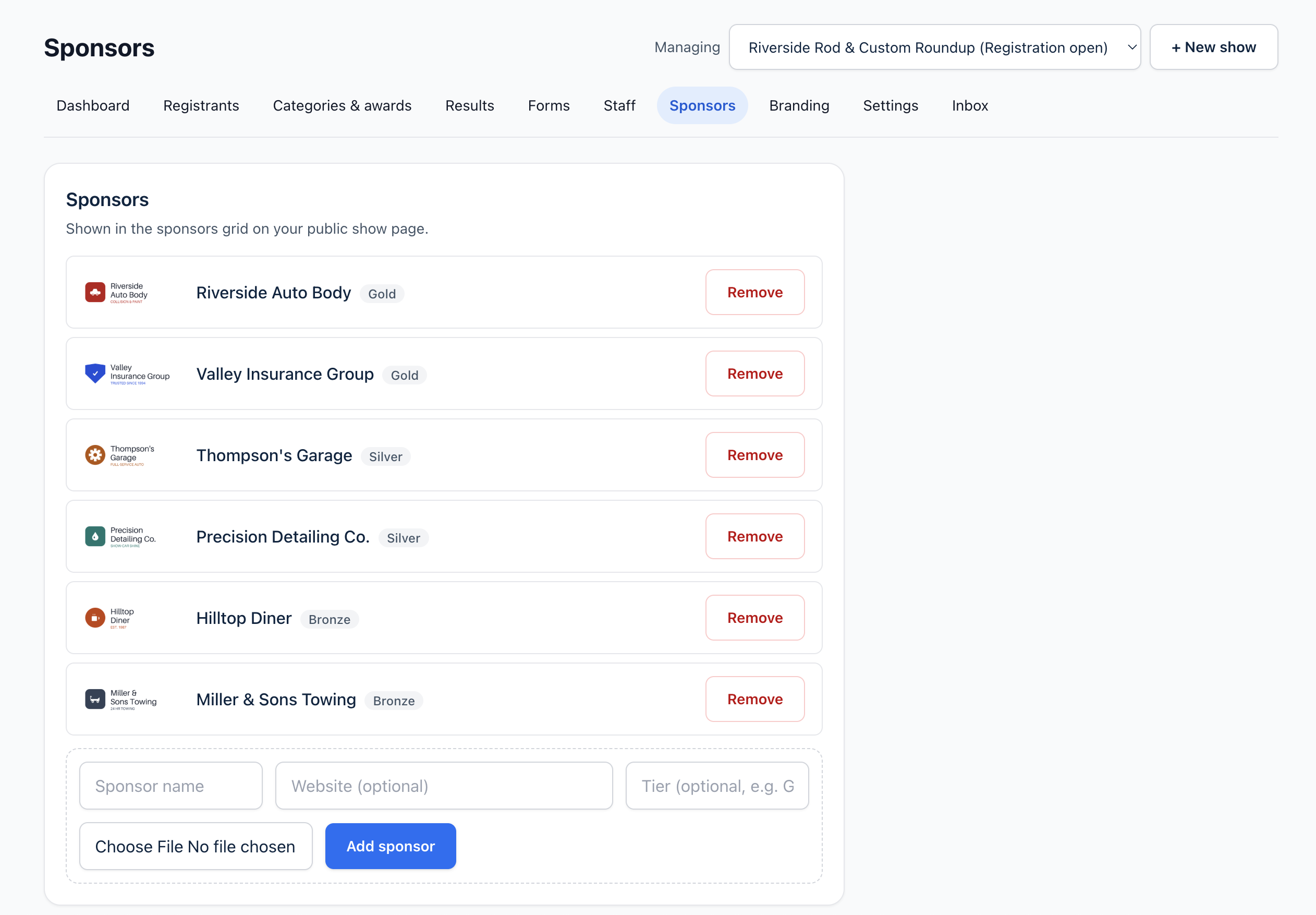Click the Bronze badge next to Miller & Sons Towing

tap(394, 701)
